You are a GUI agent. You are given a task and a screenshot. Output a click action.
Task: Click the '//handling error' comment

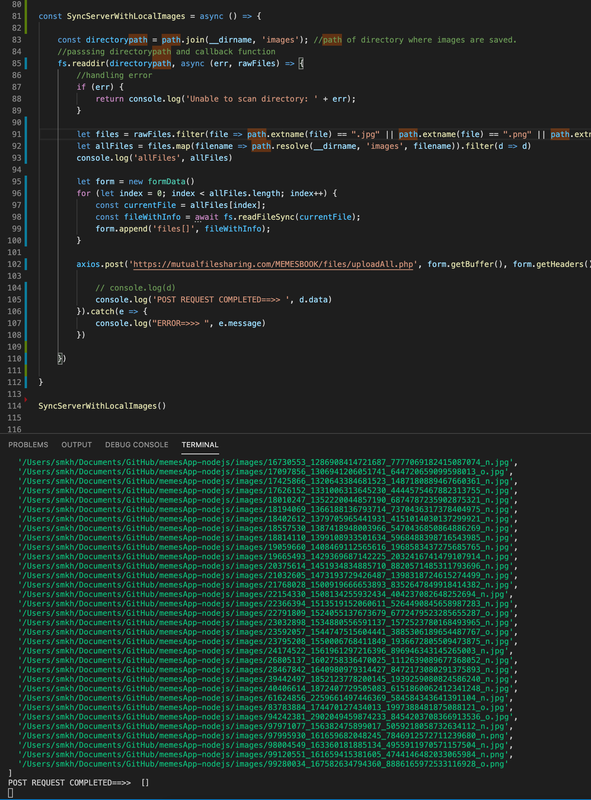[x=114, y=75]
